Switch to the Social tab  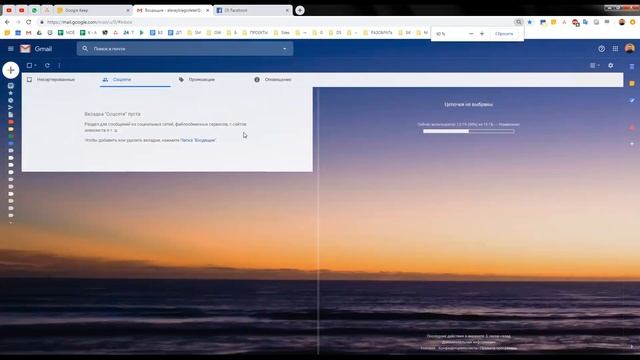click(135, 80)
